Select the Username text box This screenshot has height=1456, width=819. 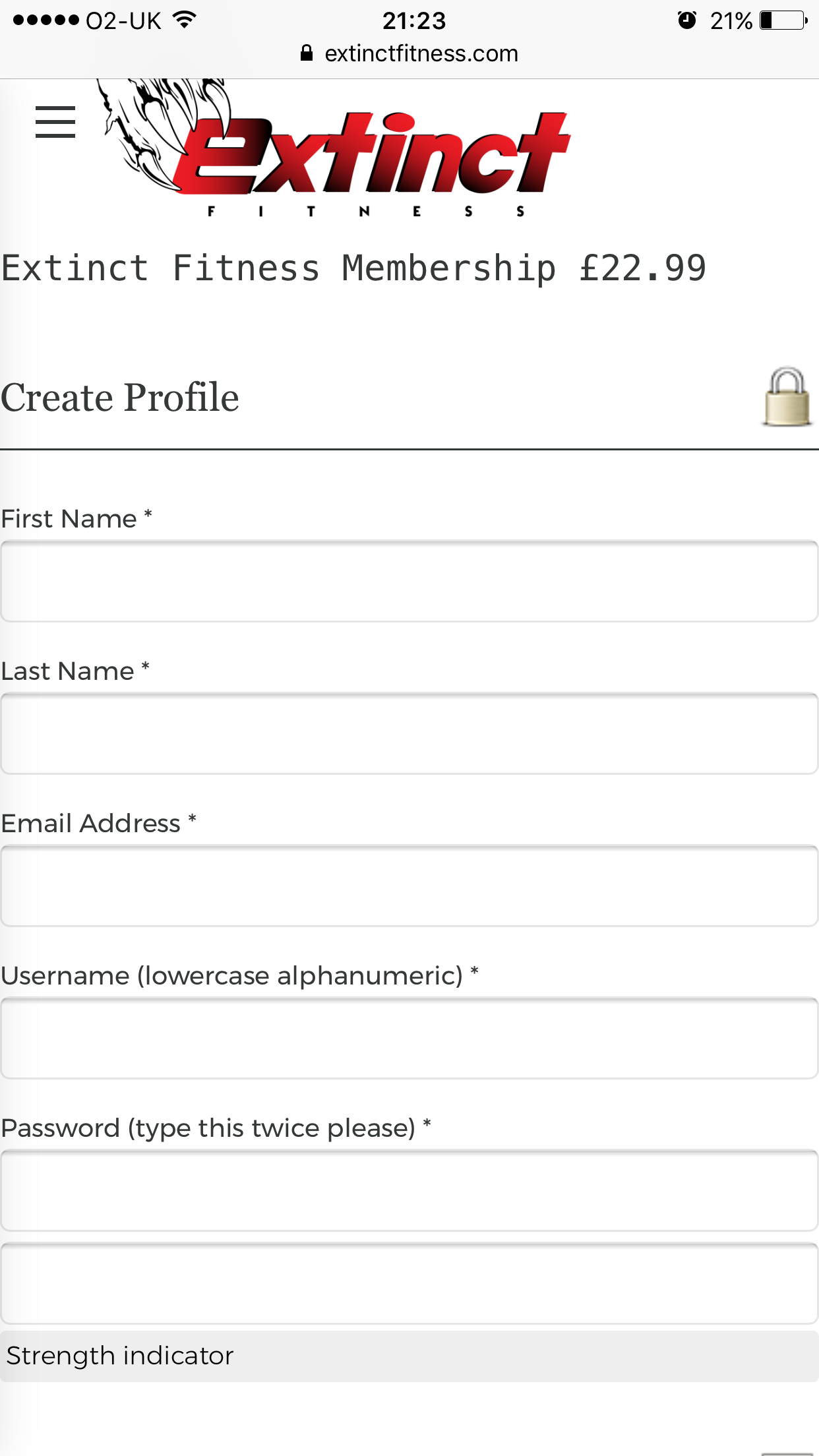tap(409, 1038)
